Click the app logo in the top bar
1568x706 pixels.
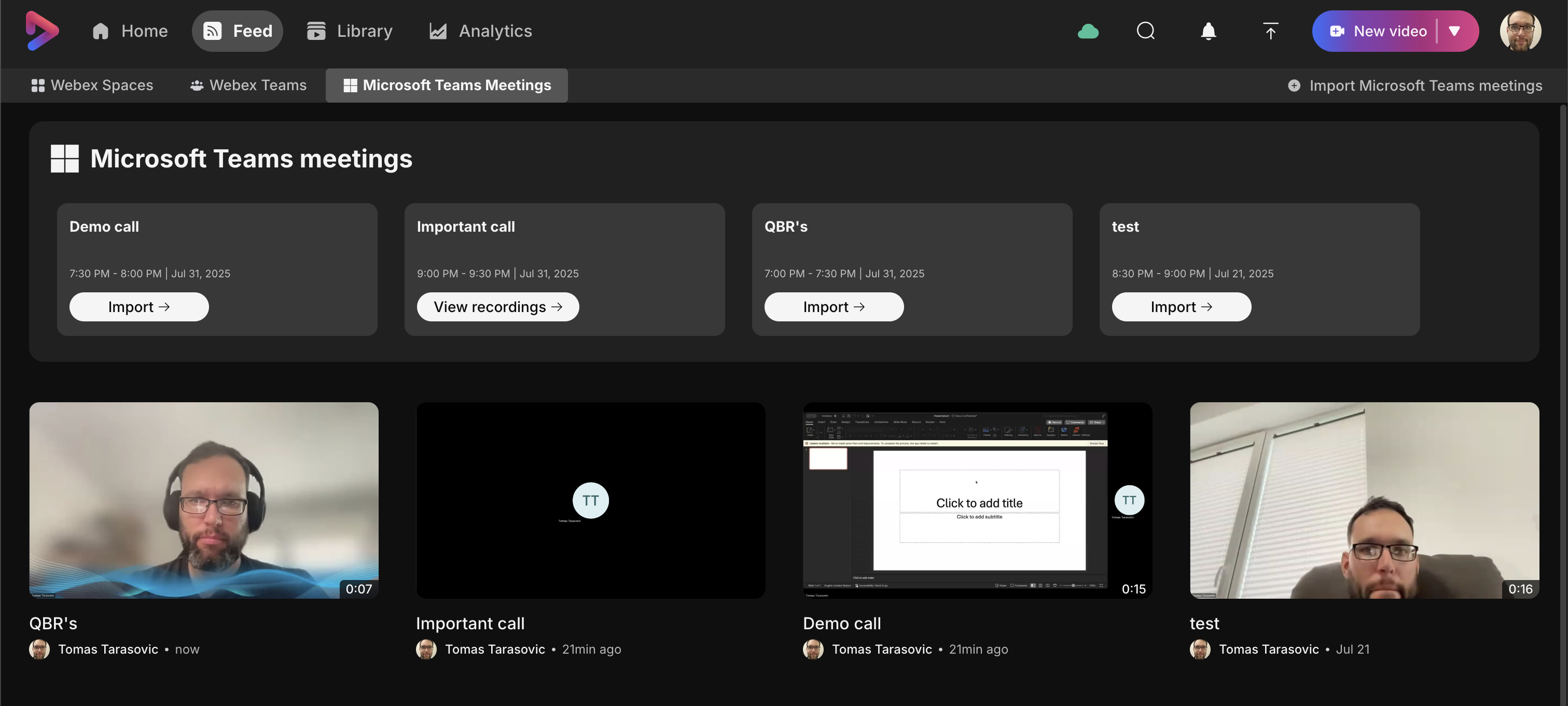click(x=42, y=31)
